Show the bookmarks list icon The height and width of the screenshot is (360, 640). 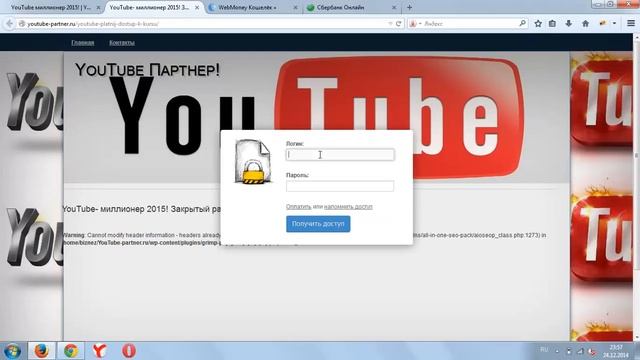(x=552, y=24)
